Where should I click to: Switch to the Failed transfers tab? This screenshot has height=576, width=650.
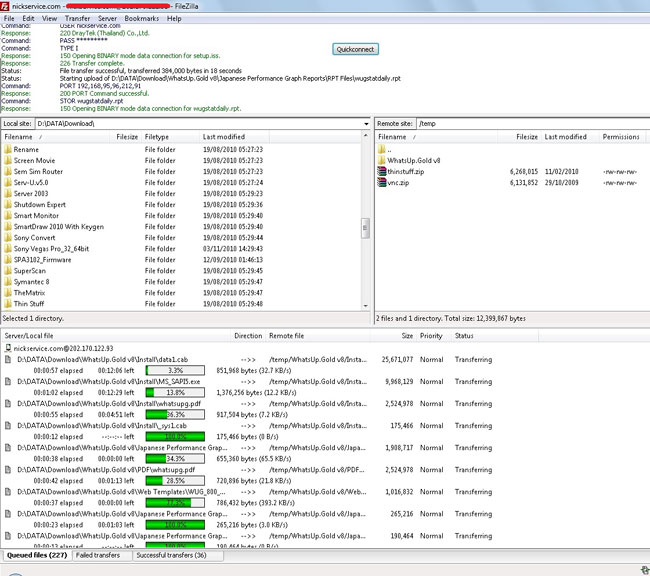96,554
